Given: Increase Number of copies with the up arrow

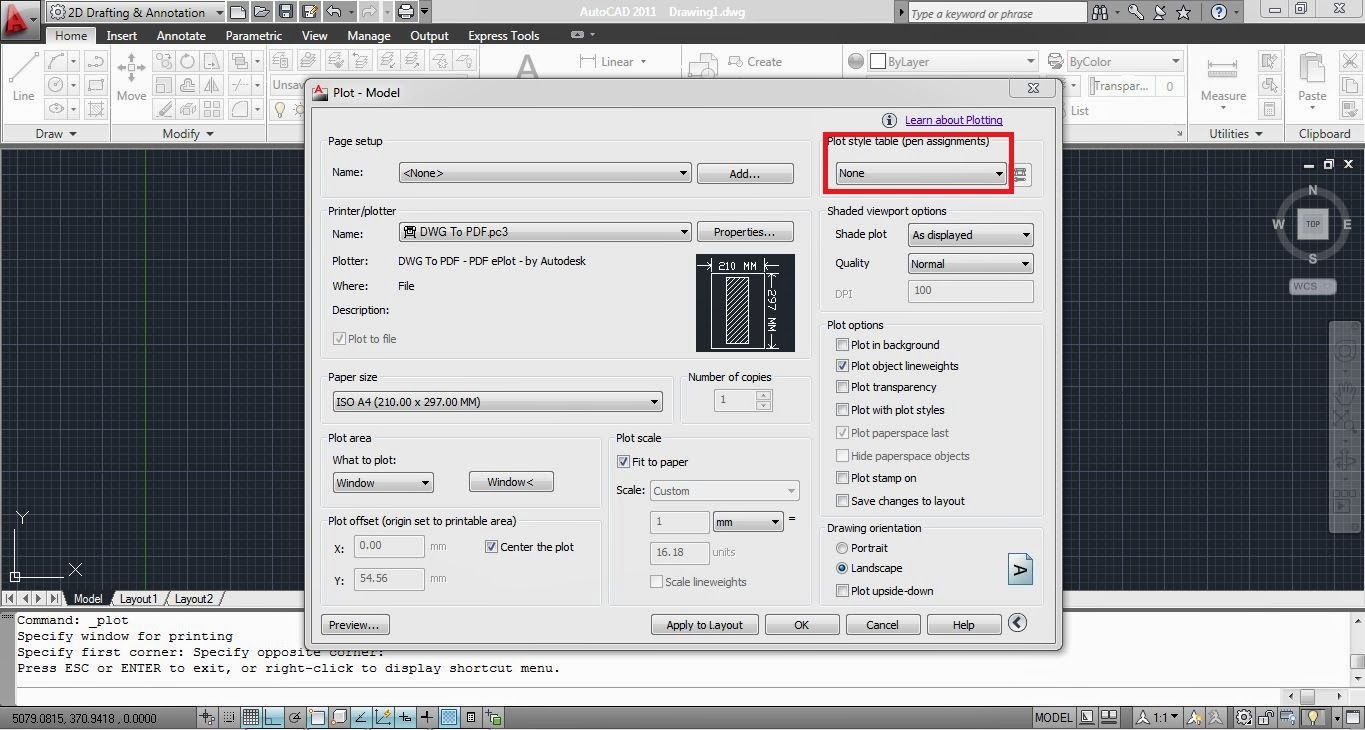Looking at the screenshot, I should 763,395.
